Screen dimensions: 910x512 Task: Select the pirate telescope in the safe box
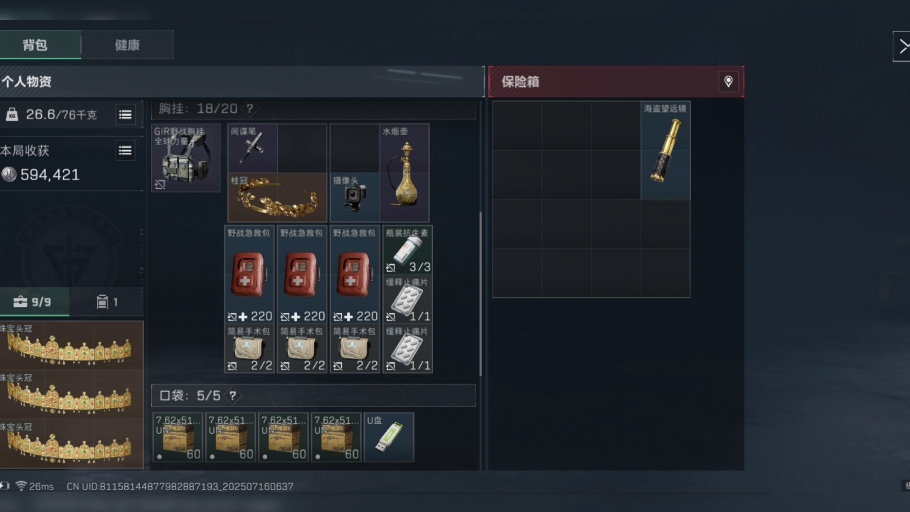(x=665, y=150)
